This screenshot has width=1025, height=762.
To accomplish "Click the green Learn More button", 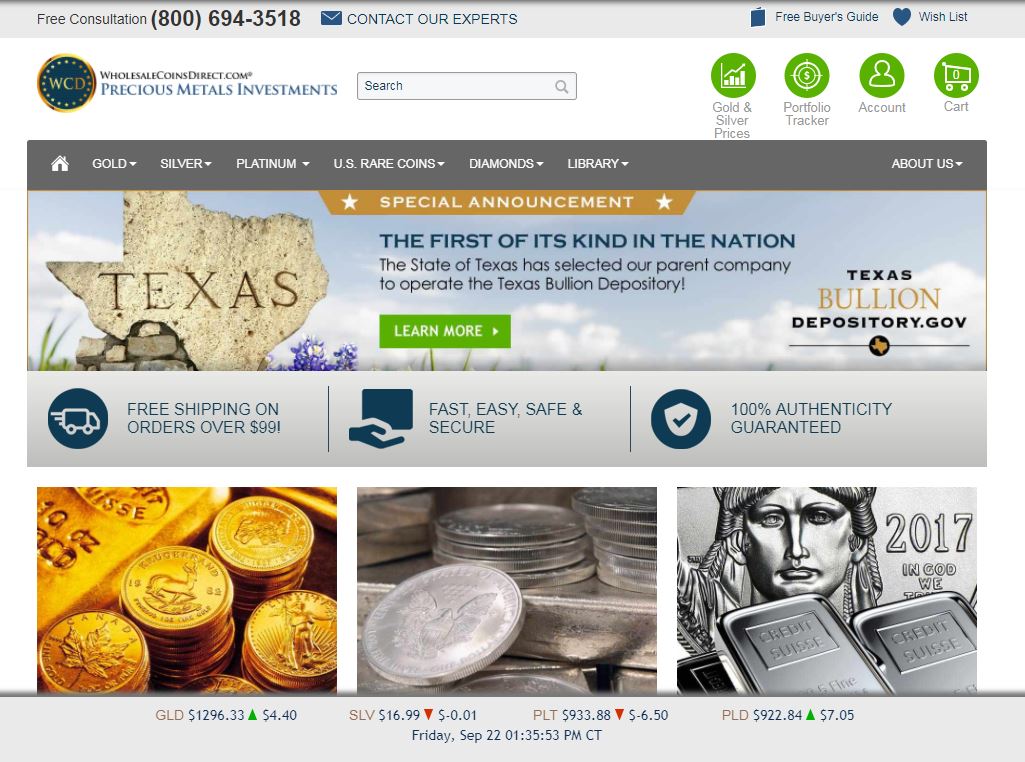I will click(445, 331).
